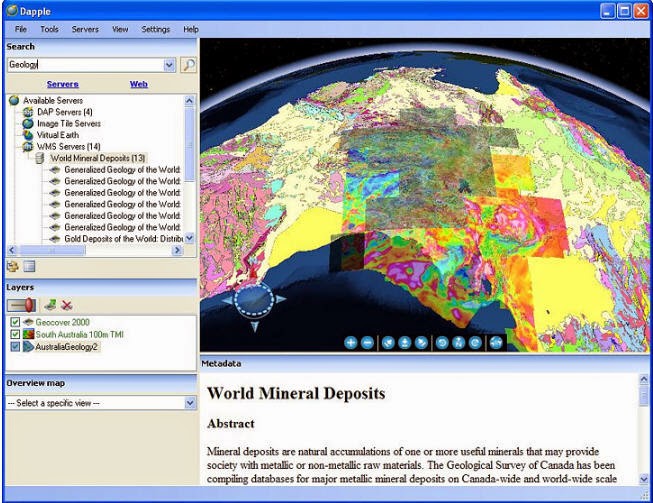The image size is (653, 503).
Task: Click the reset globe view button
Action: 496,343
